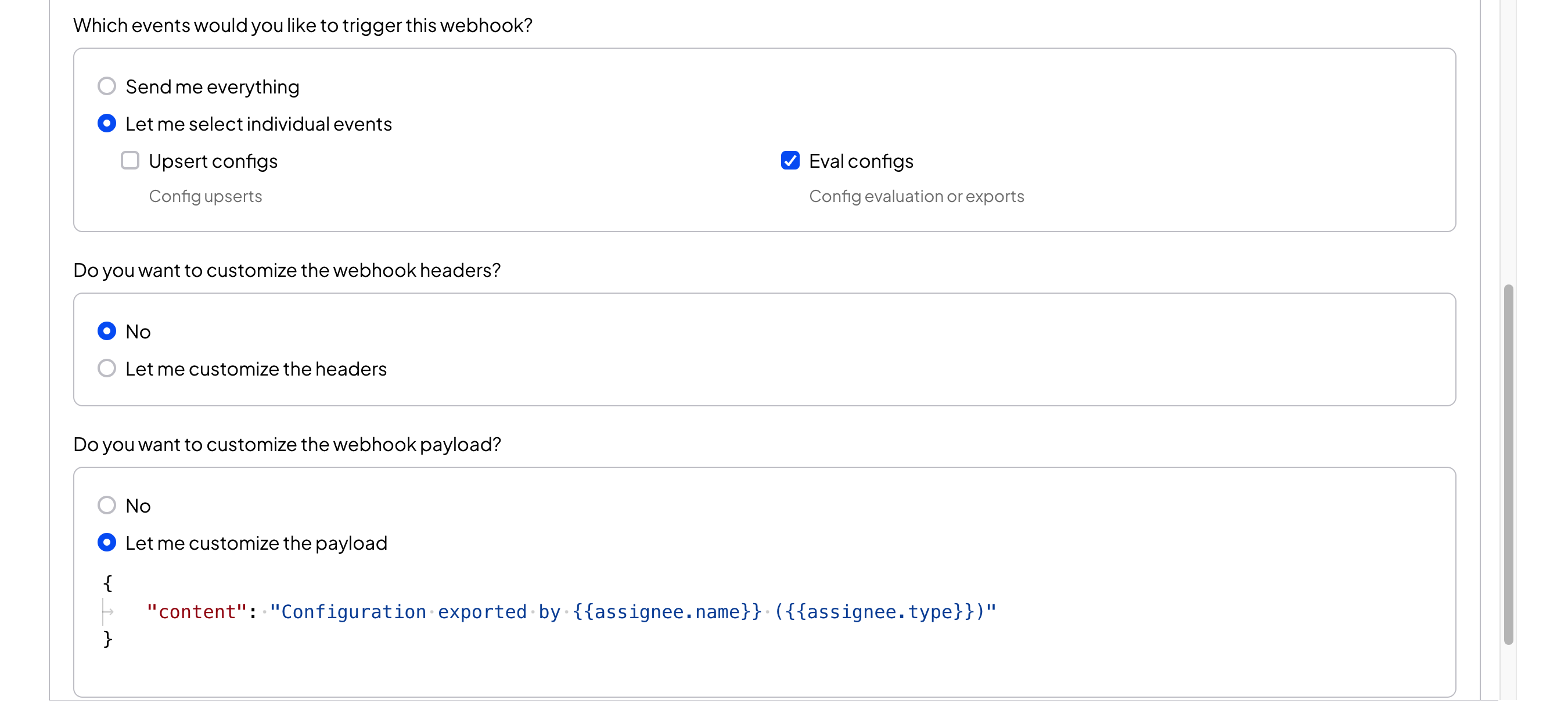Uncheck the Eval configs checkbox
Image resolution: width=1568 pixels, height=714 pixels.
click(x=790, y=161)
